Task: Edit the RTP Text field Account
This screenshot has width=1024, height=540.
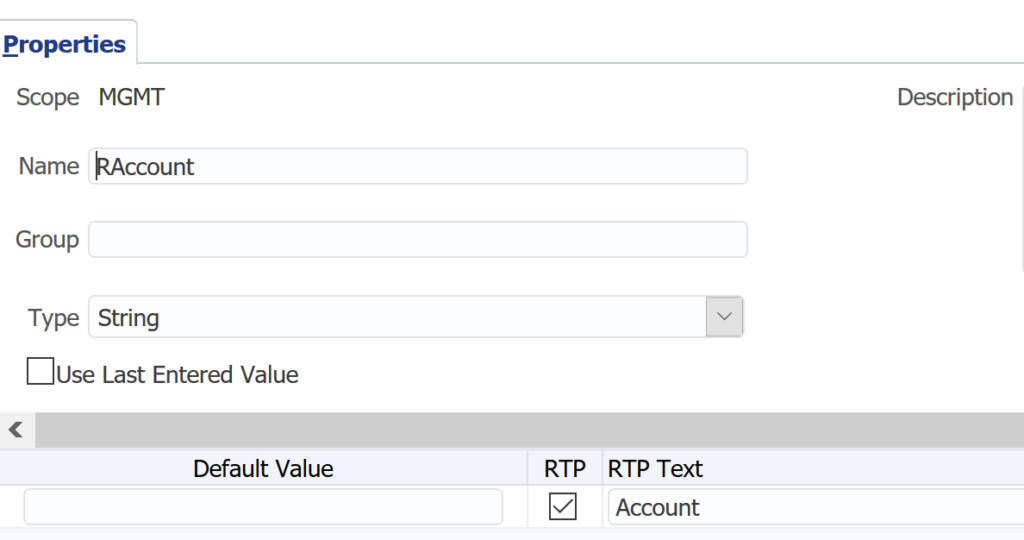Action: click(816, 507)
